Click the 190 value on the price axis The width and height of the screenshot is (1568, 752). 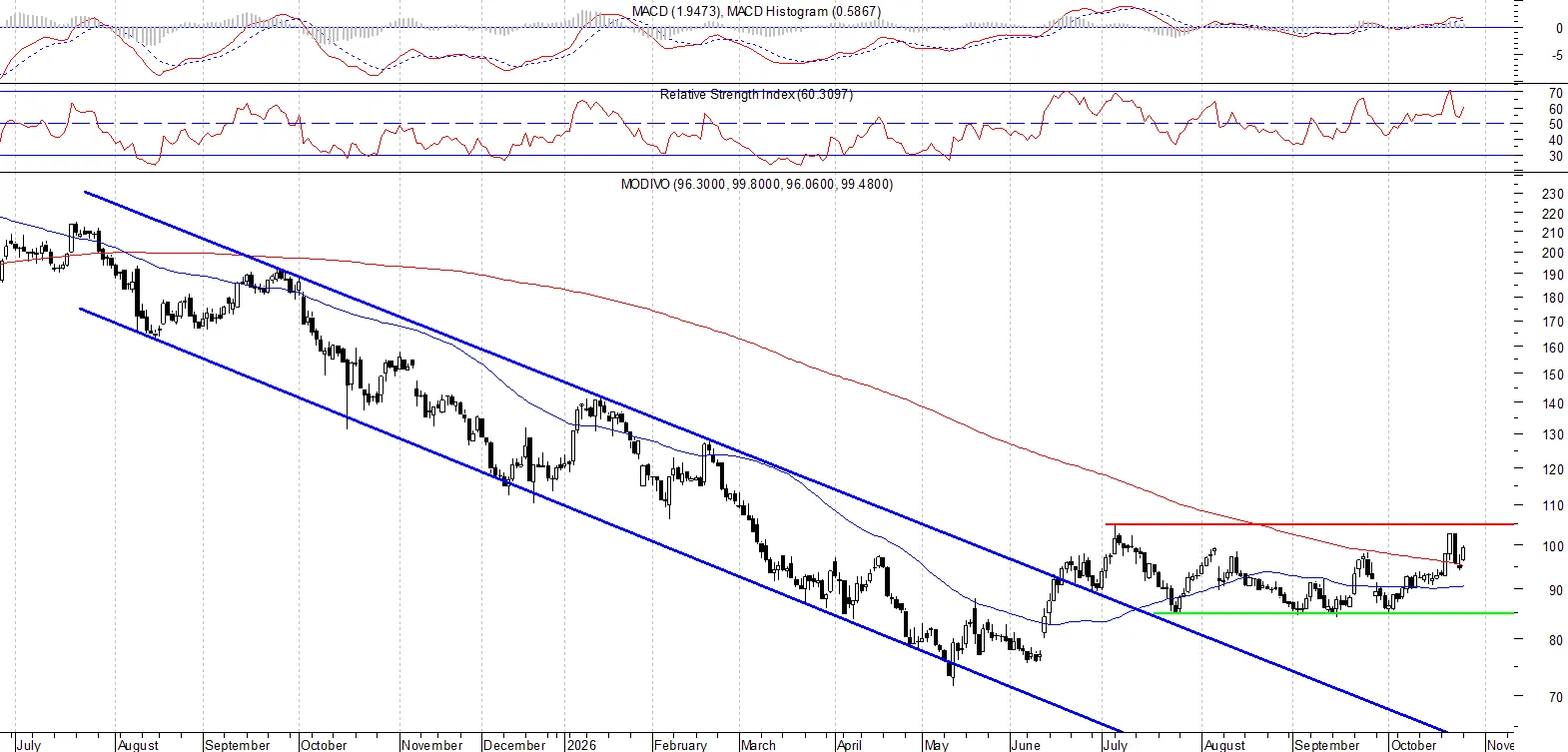coord(1553,275)
